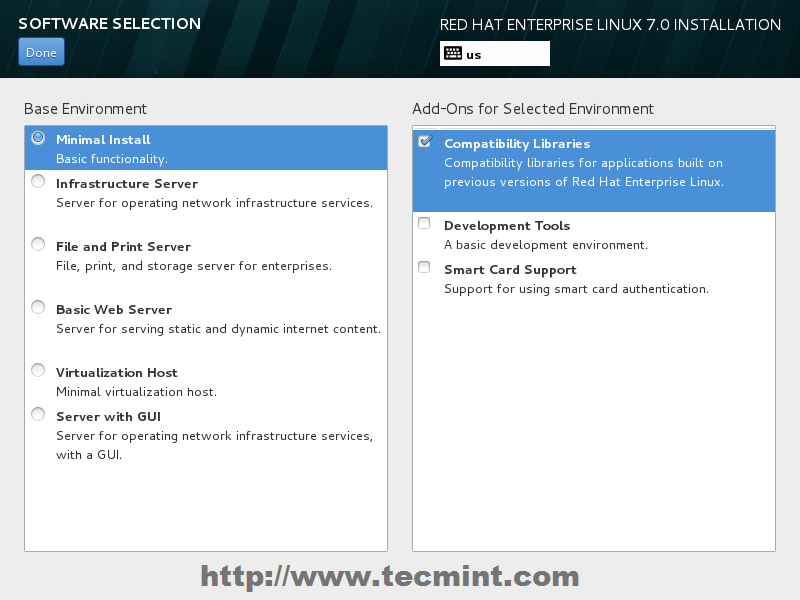
Task: Click the keyboard icon beside the us label
Action: click(x=453, y=53)
